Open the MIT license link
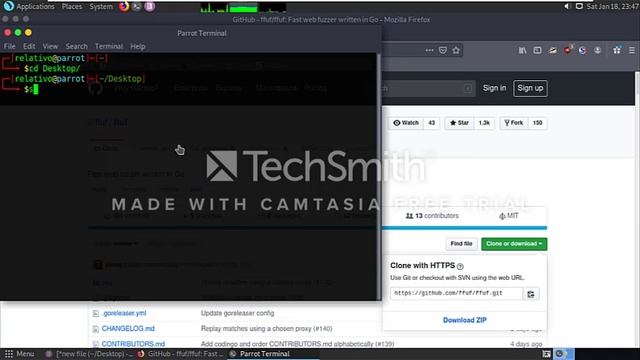Viewport: 640px width, 360px height. pos(509,216)
